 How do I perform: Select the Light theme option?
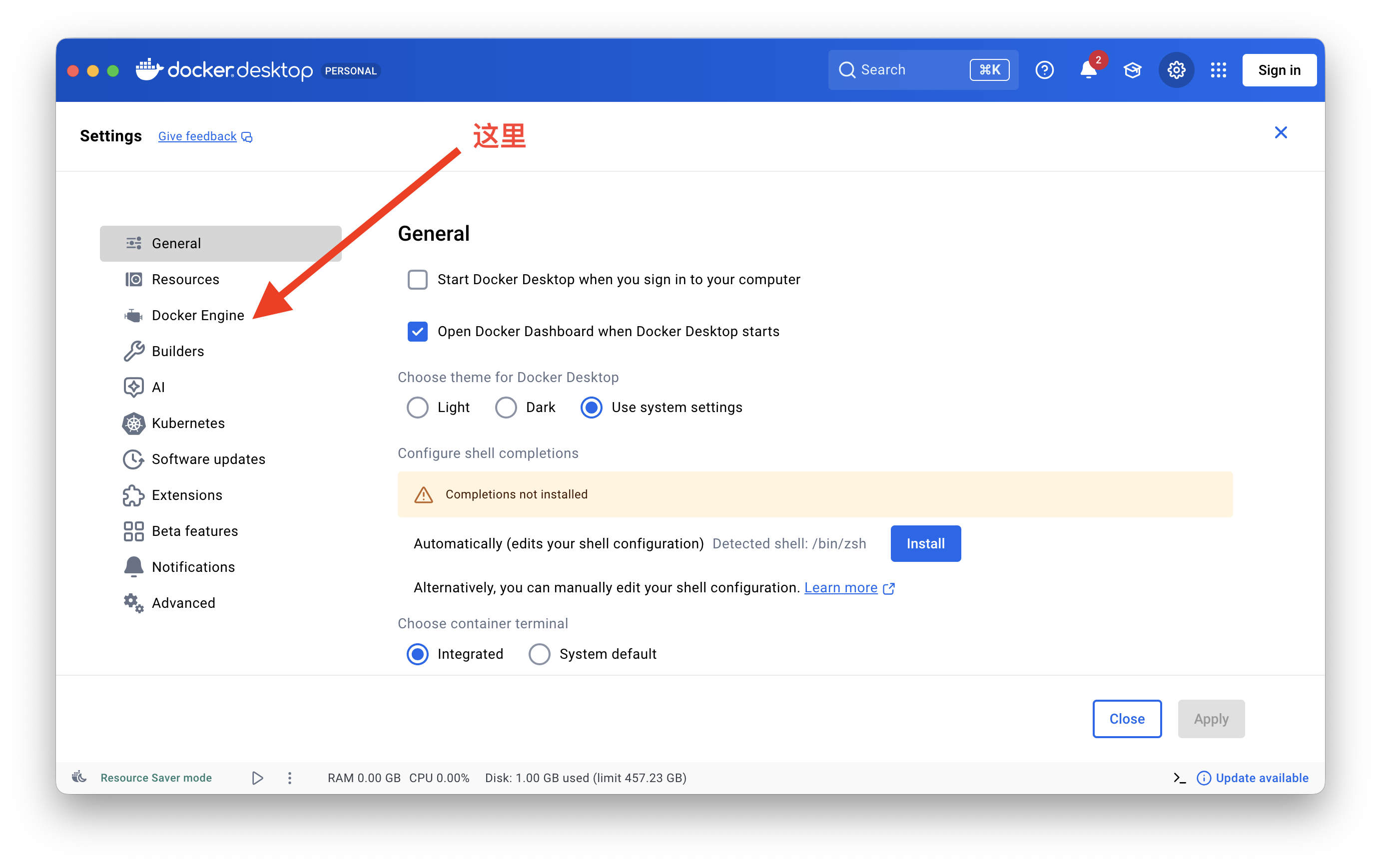[417, 408]
